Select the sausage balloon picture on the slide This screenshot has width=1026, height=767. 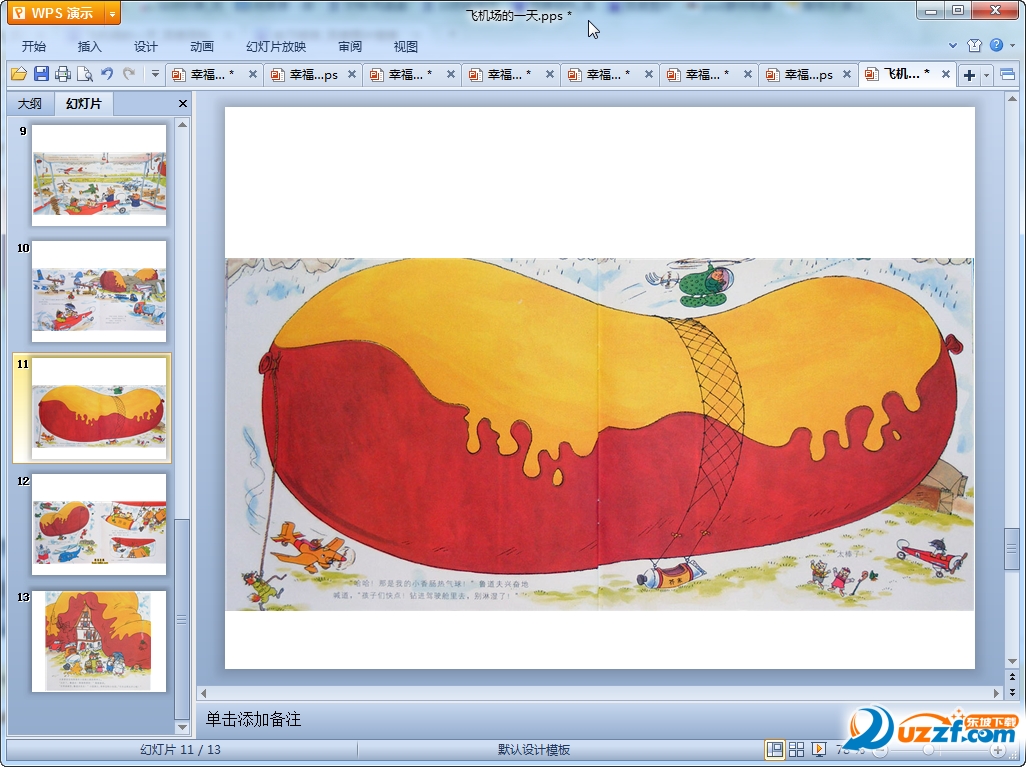pos(599,435)
